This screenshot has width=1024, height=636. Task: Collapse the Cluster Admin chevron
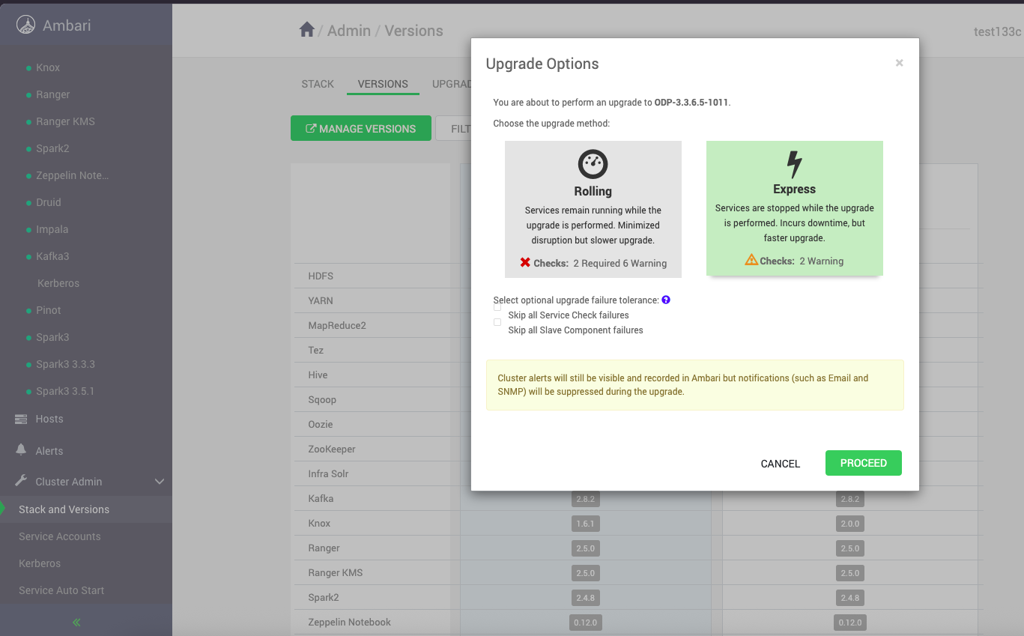[159, 481]
